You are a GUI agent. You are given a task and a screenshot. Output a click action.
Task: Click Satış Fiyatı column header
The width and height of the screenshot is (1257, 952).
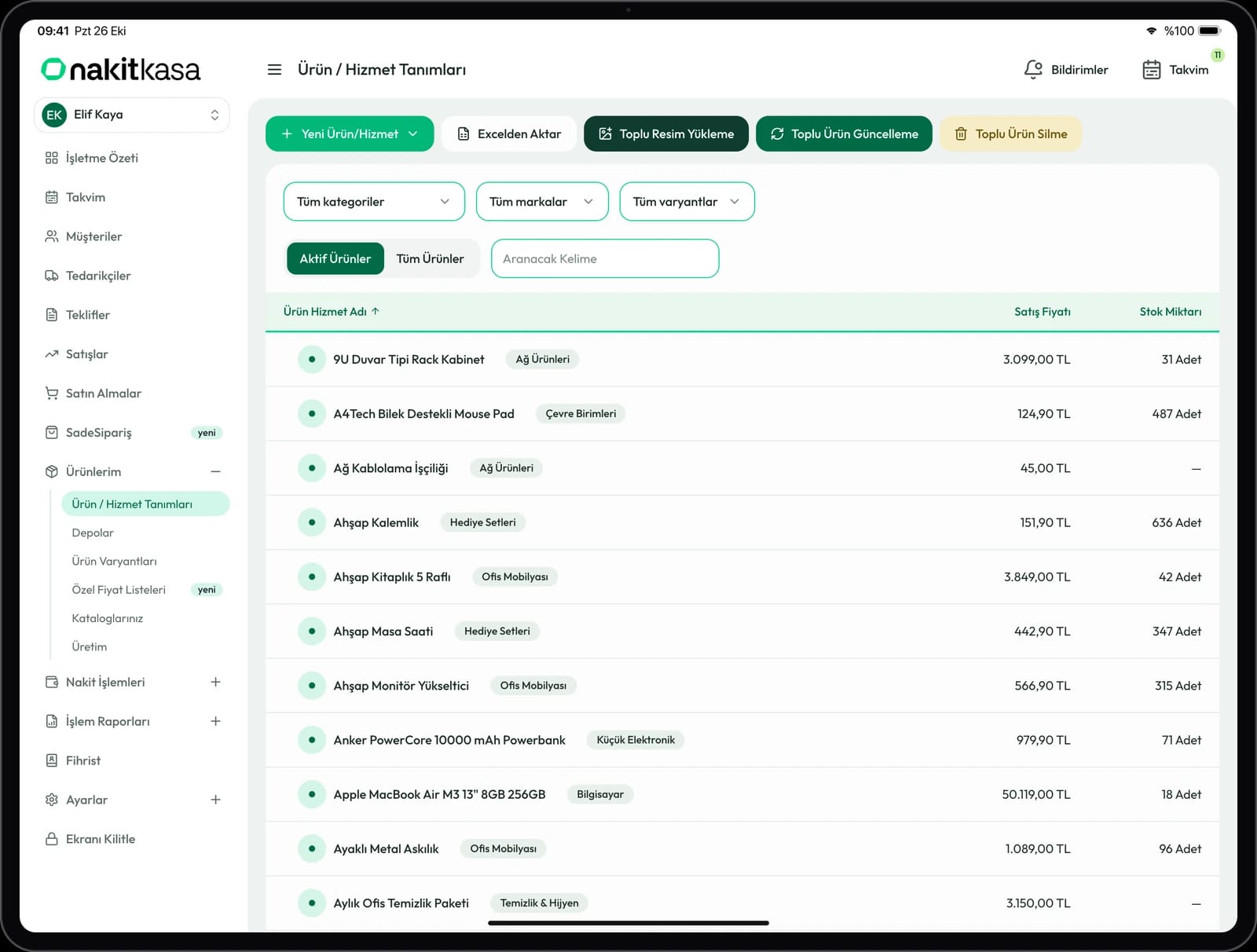(1042, 312)
